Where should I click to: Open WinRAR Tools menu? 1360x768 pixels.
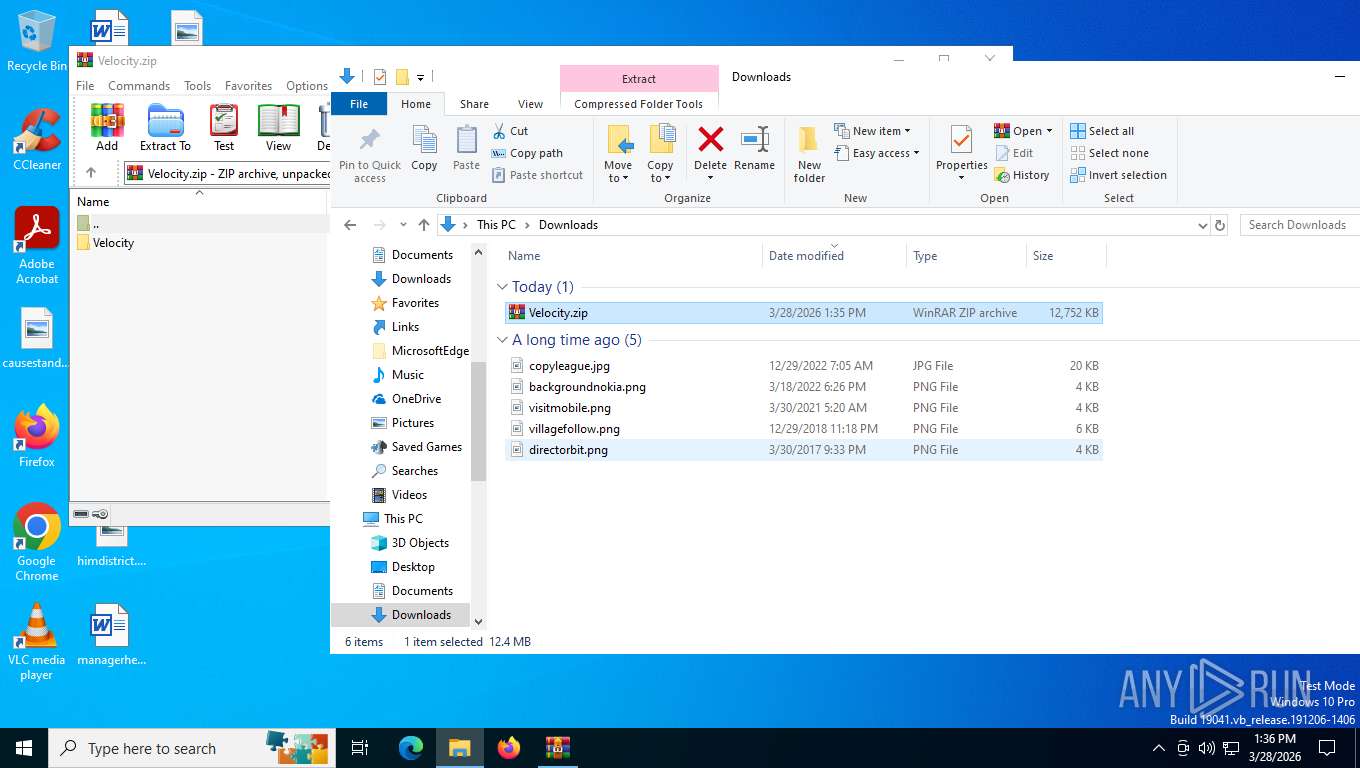tap(197, 86)
